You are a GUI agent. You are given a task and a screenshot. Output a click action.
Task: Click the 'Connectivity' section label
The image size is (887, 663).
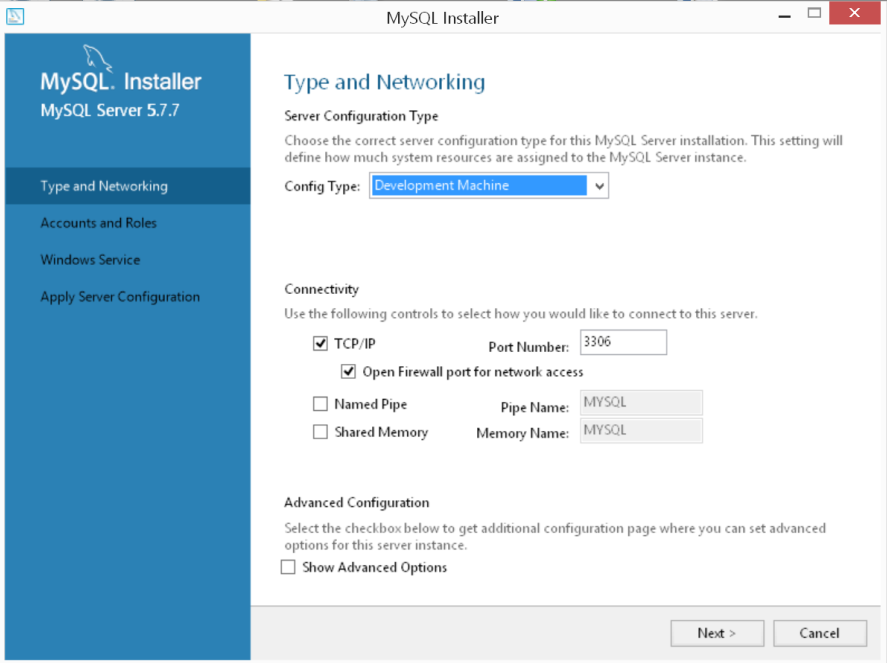click(x=321, y=289)
